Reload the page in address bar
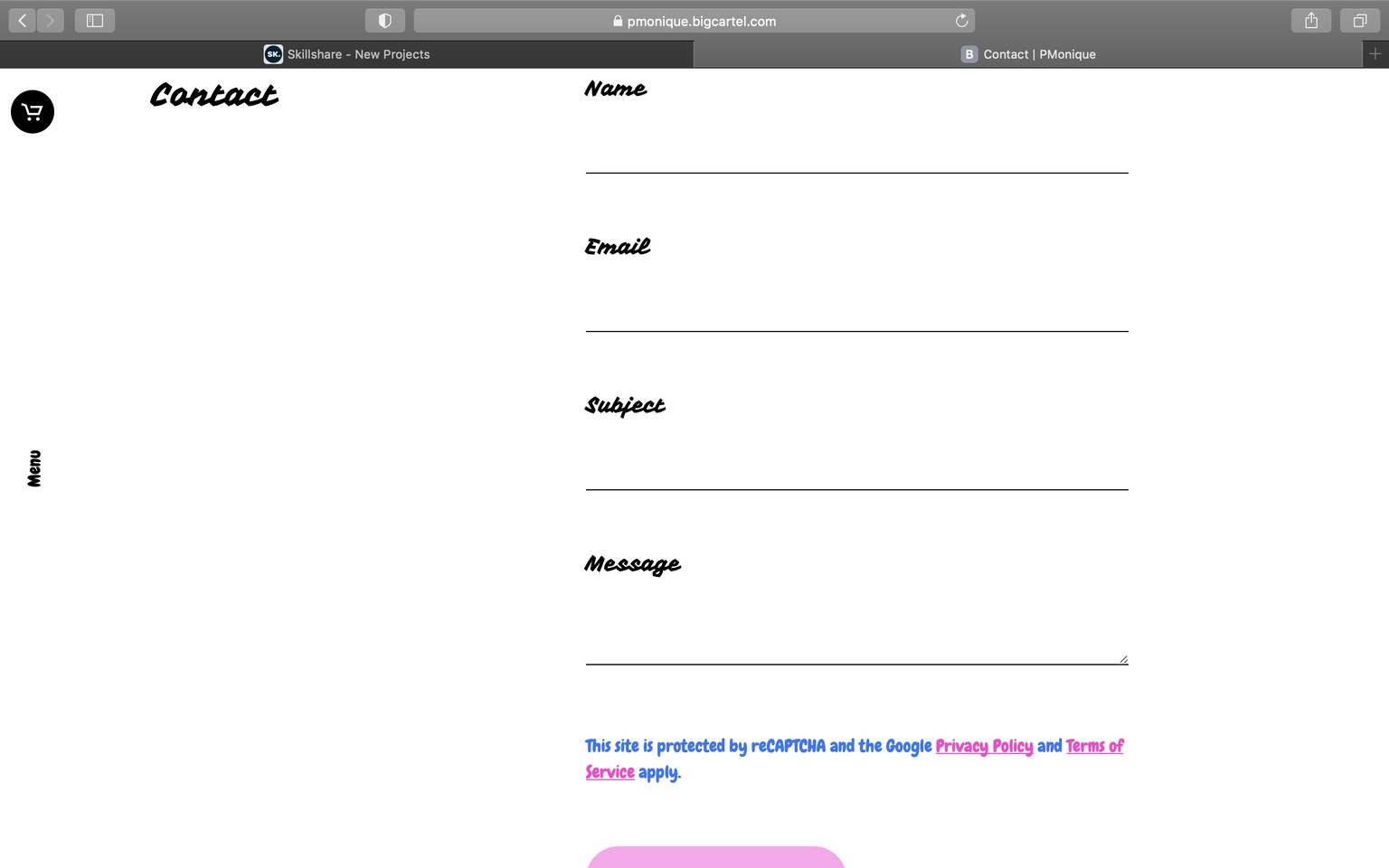The width and height of the screenshot is (1389, 868). (962, 20)
